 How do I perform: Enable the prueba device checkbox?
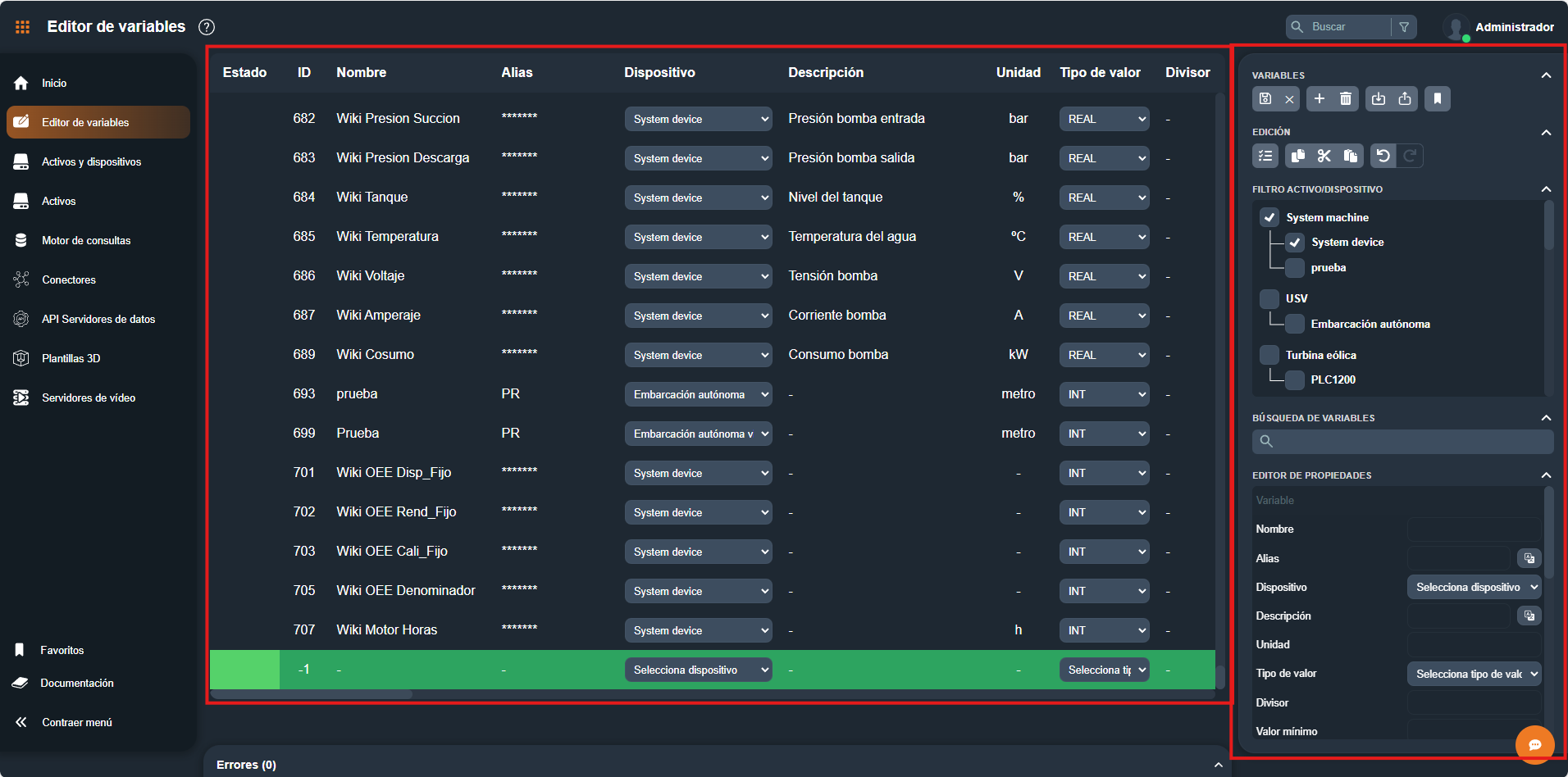pos(1294,267)
